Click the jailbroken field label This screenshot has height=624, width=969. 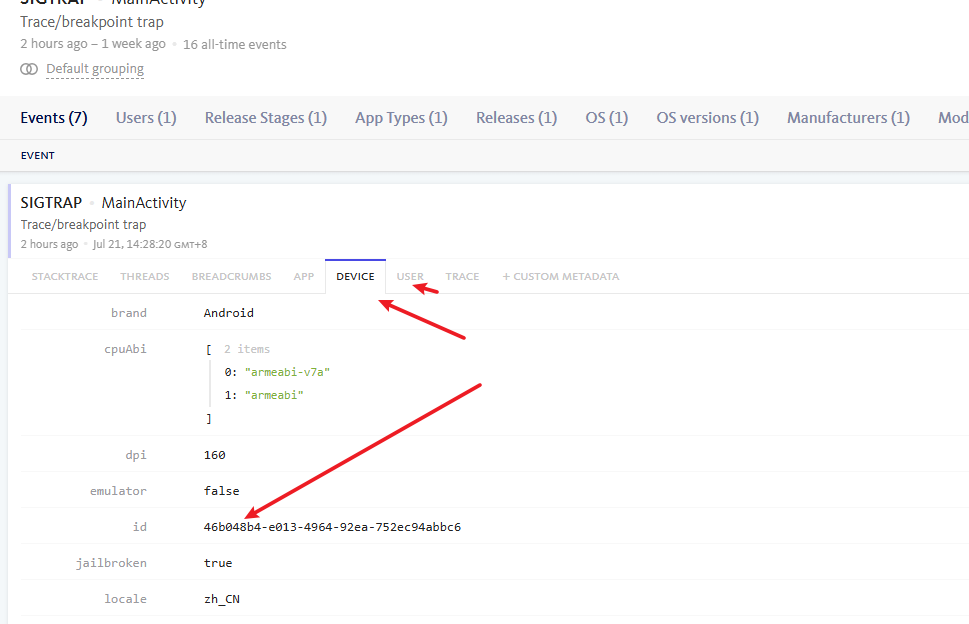(x=111, y=563)
